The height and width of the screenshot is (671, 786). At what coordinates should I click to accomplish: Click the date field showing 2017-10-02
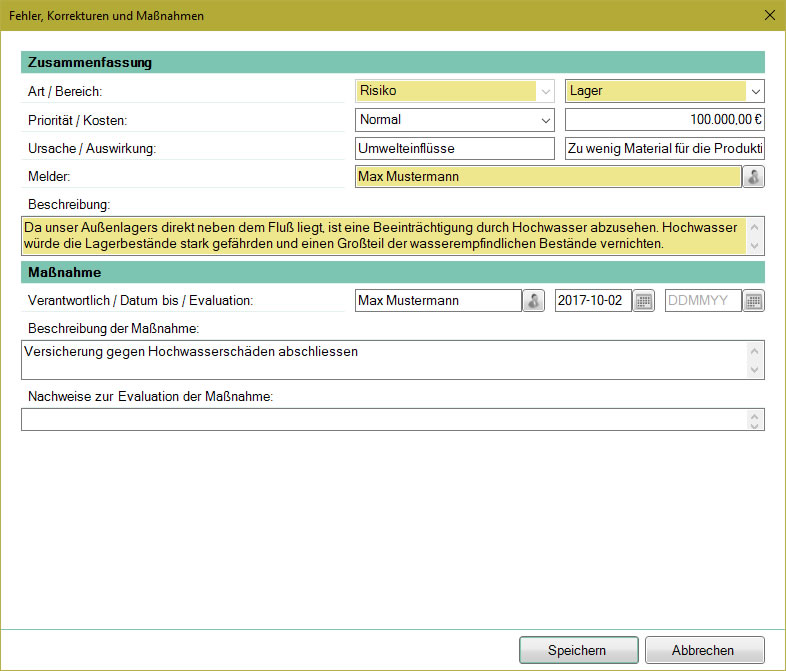593,301
